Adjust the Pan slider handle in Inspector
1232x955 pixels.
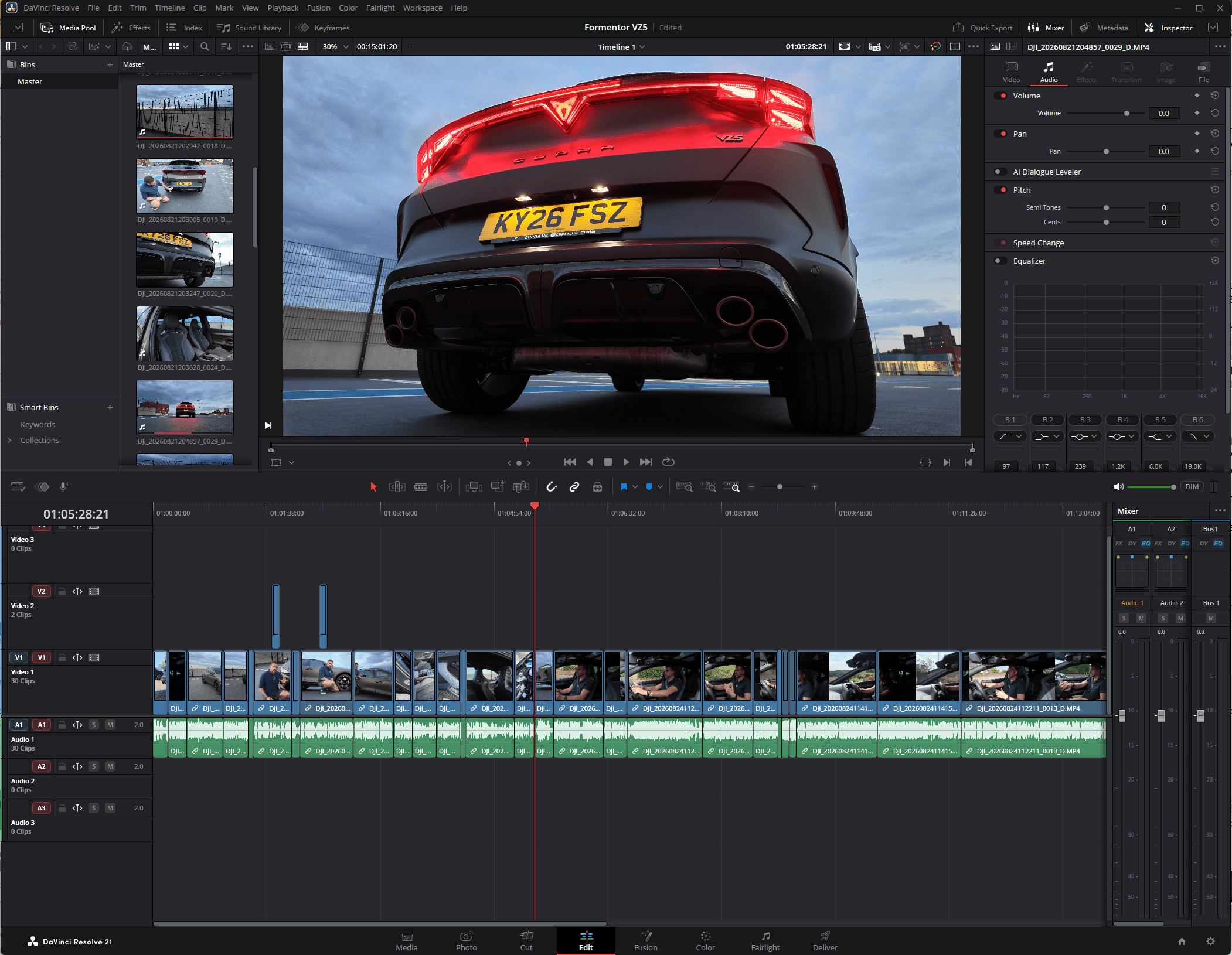click(1106, 151)
